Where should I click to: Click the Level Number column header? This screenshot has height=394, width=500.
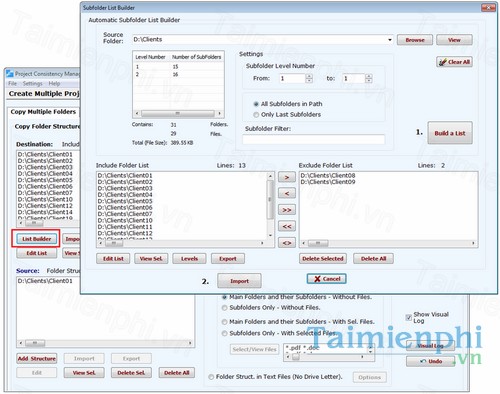click(150, 57)
